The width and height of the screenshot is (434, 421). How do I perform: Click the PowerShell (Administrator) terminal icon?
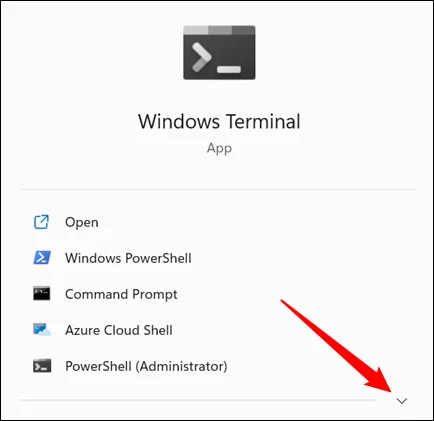click(42, 365)
